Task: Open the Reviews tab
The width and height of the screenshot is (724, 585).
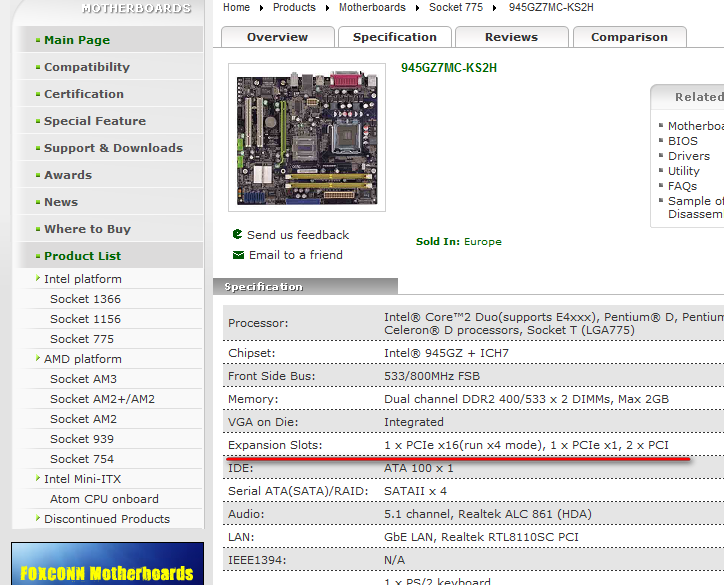Action: [512, 37]
